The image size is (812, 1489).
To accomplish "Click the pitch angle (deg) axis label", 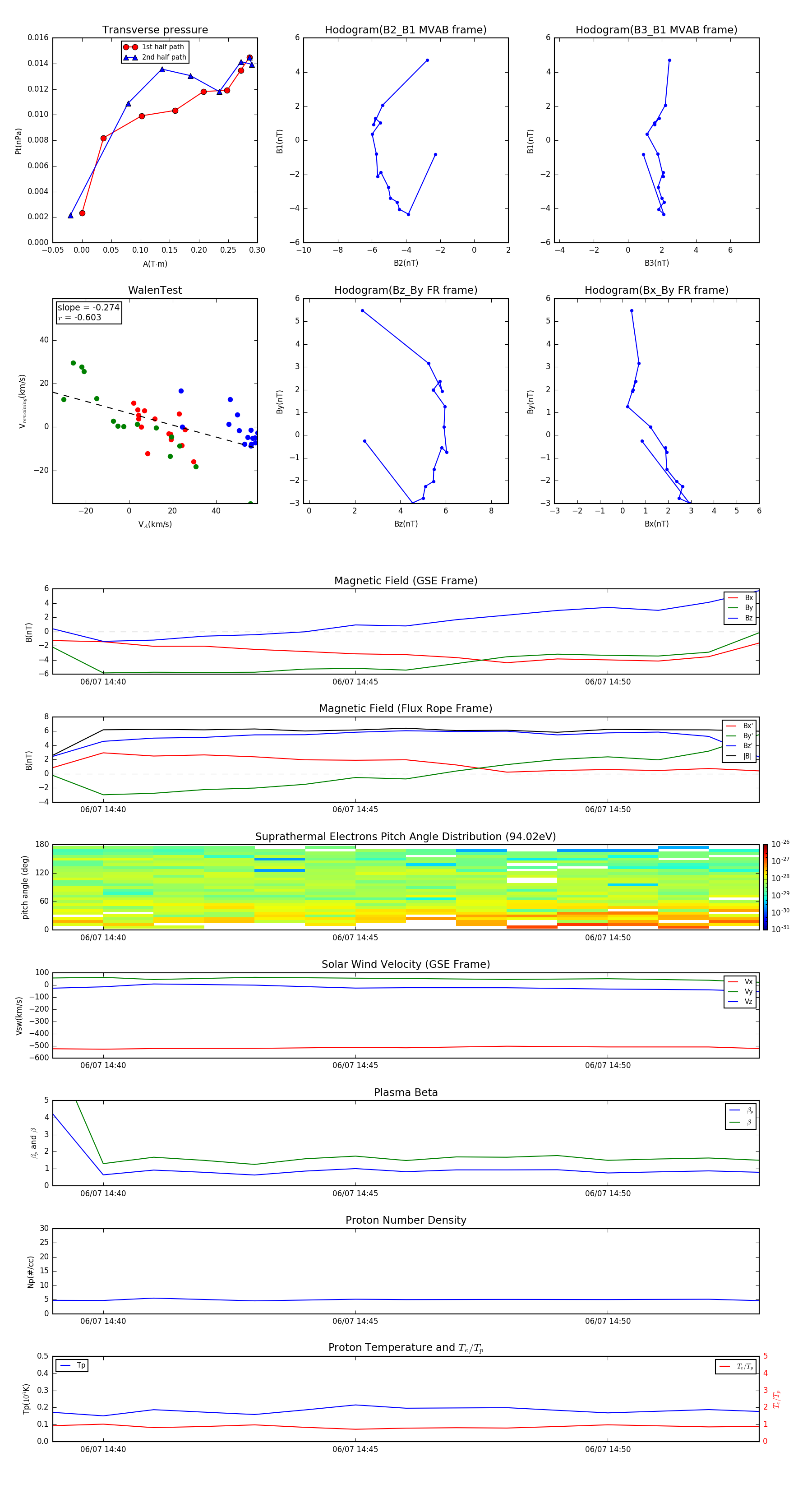I will click(25, 887).
